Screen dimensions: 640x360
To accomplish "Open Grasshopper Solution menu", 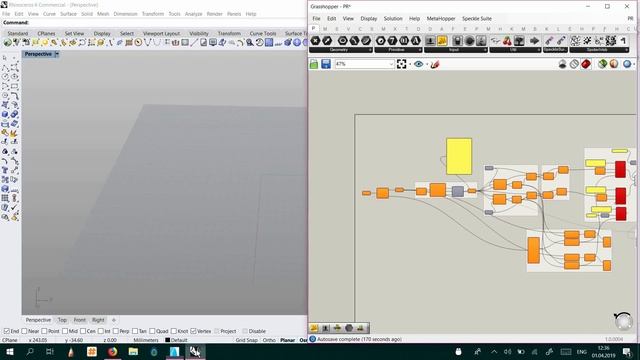I will pos(393,18).
